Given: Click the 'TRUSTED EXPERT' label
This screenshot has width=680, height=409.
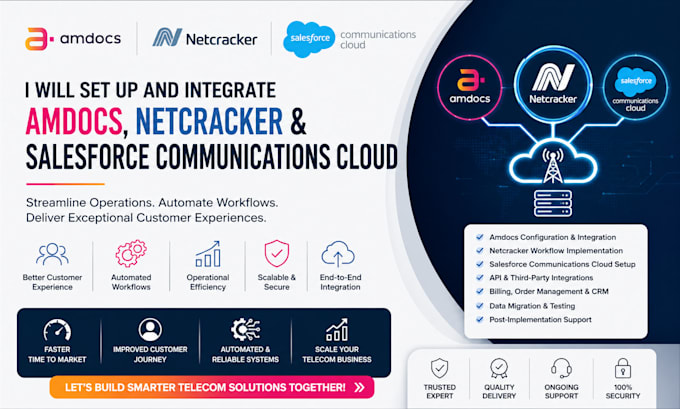Looking at the screenshot, I should tap(440, 392).
